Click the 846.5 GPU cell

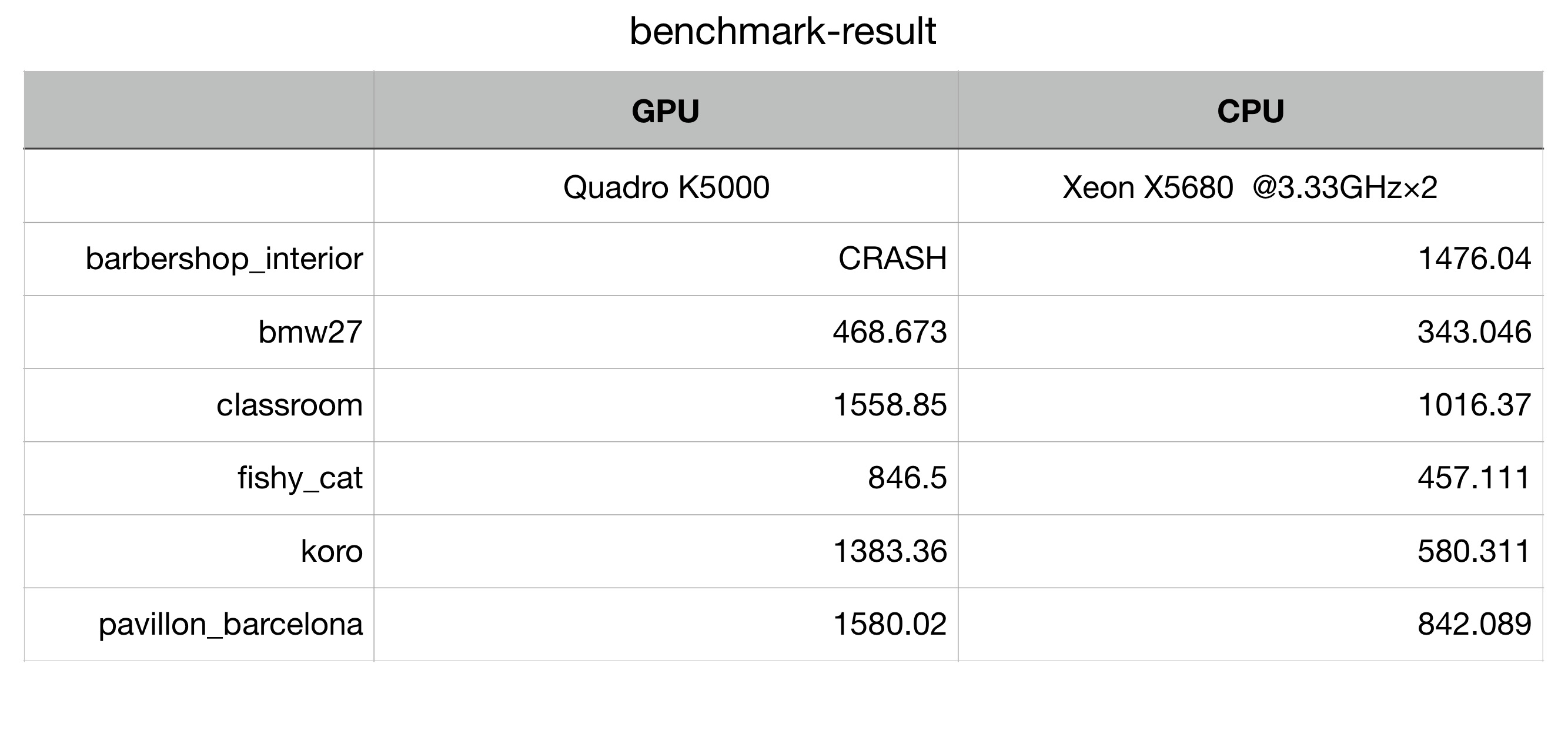click(x=666, y=478)
